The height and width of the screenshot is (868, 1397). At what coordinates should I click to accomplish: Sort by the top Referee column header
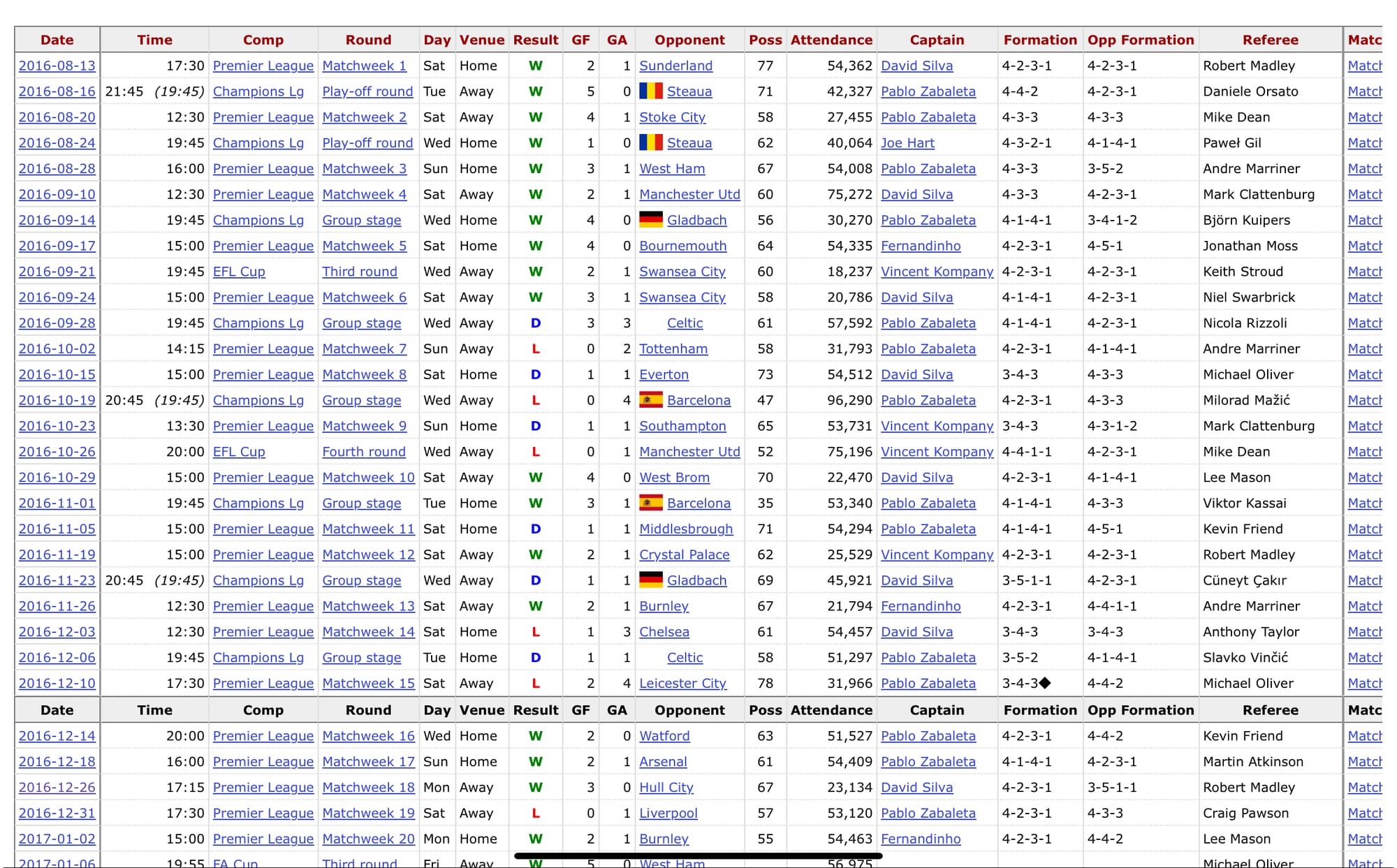[1271, 40]
